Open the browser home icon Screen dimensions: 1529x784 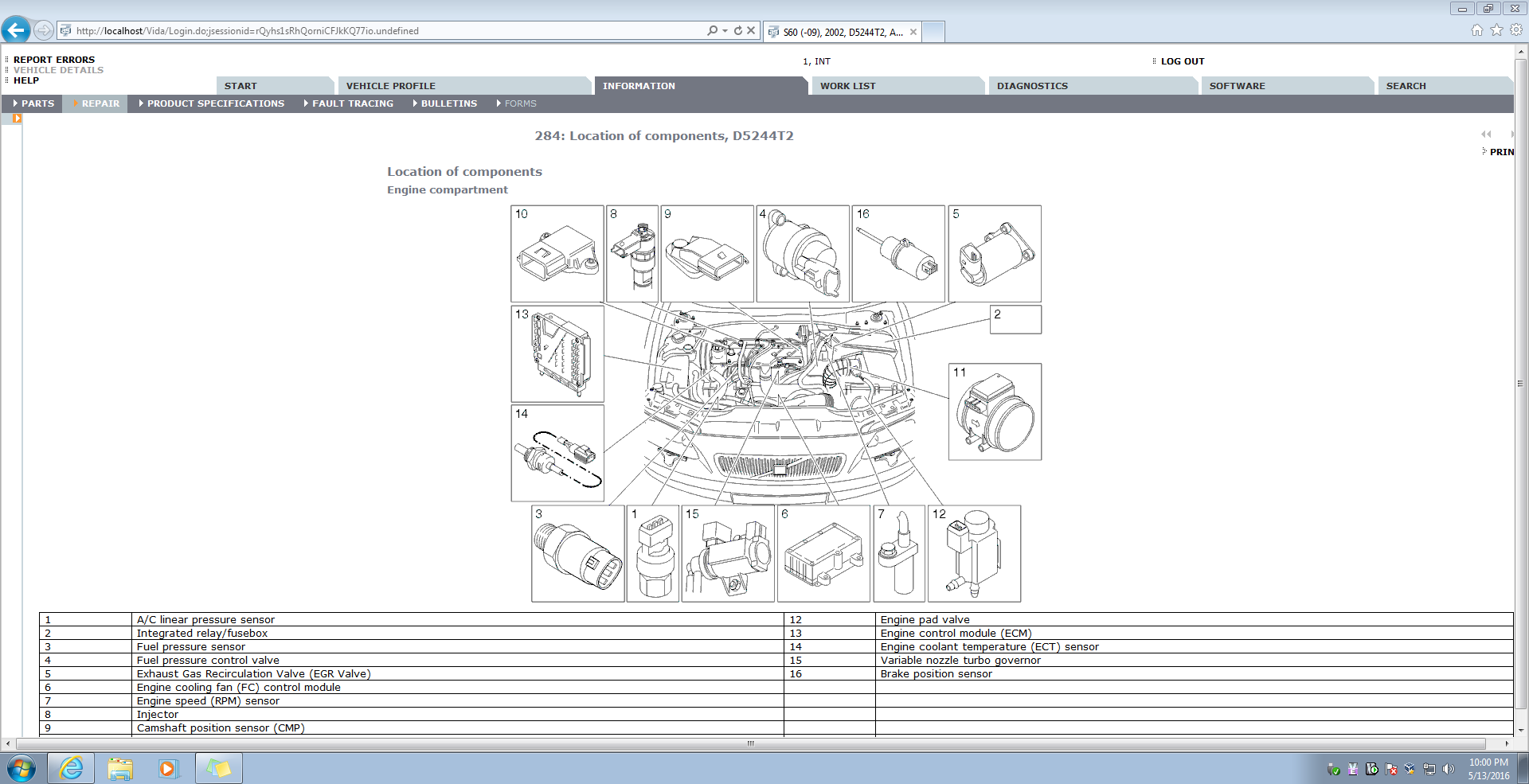pyautogui.click(x=1477, y=30)
